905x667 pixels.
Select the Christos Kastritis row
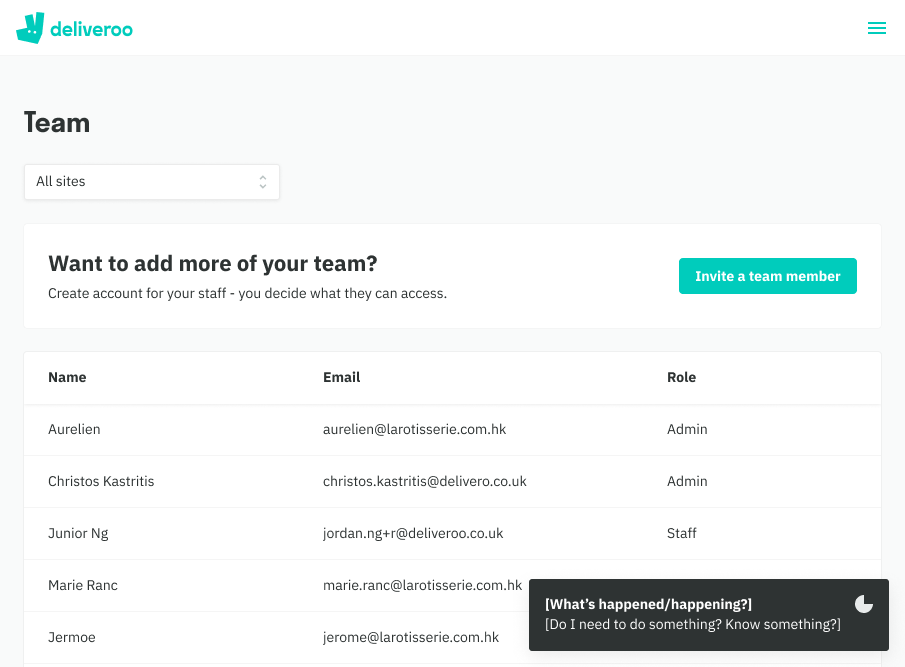[x=452, y=482]
